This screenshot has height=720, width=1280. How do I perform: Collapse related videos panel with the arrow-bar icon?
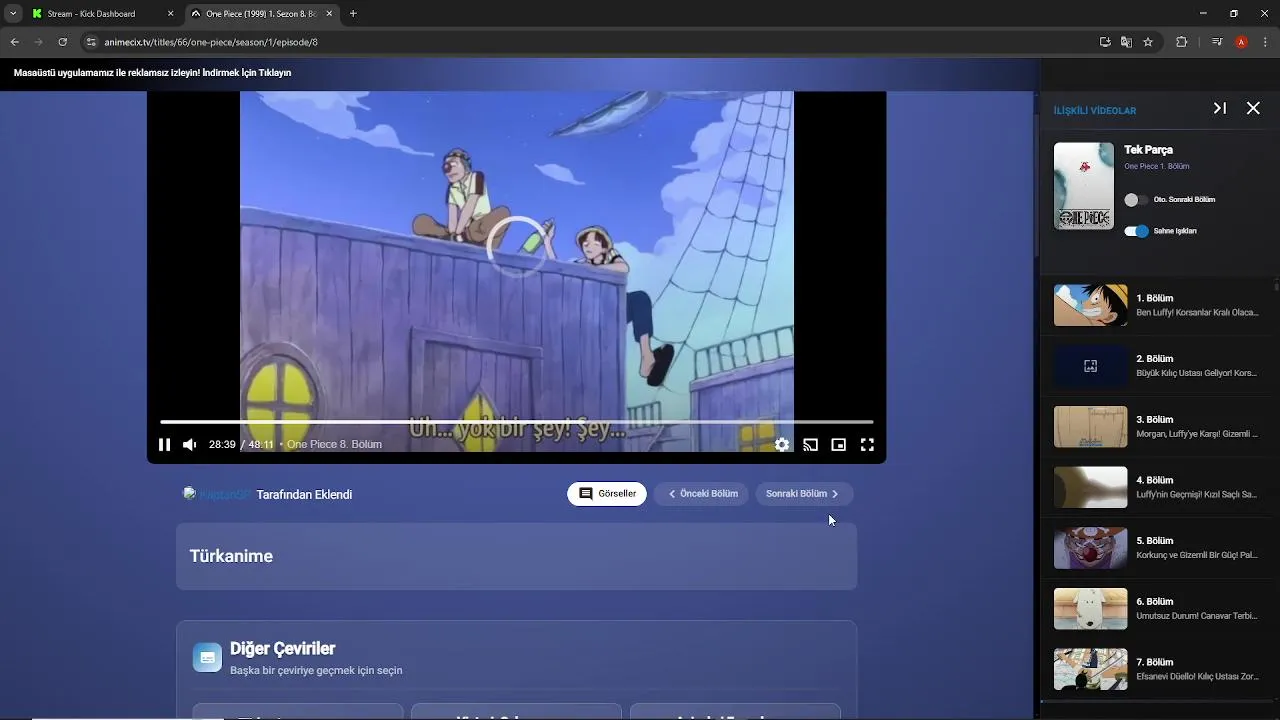coord(1220,108)
